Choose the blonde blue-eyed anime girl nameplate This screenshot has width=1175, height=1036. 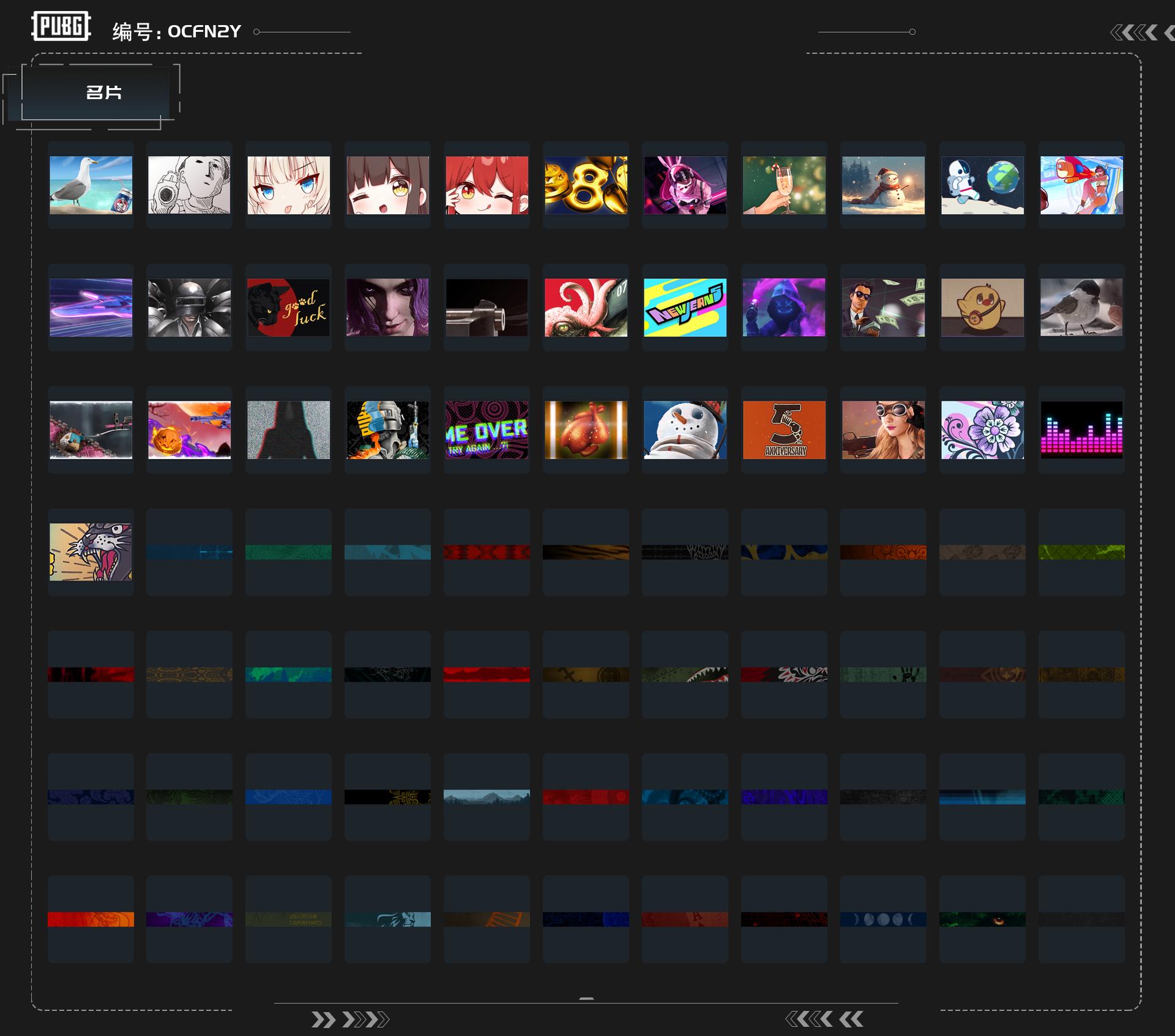(x=289, y=185)
